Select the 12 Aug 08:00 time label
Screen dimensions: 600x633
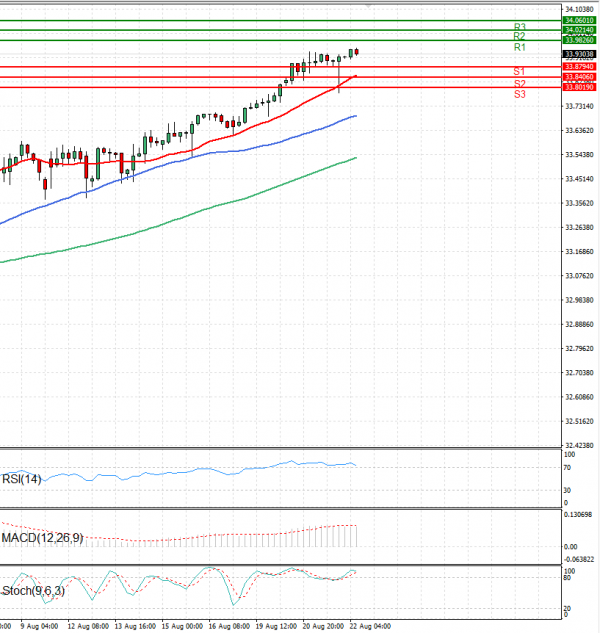coord(89,626)
